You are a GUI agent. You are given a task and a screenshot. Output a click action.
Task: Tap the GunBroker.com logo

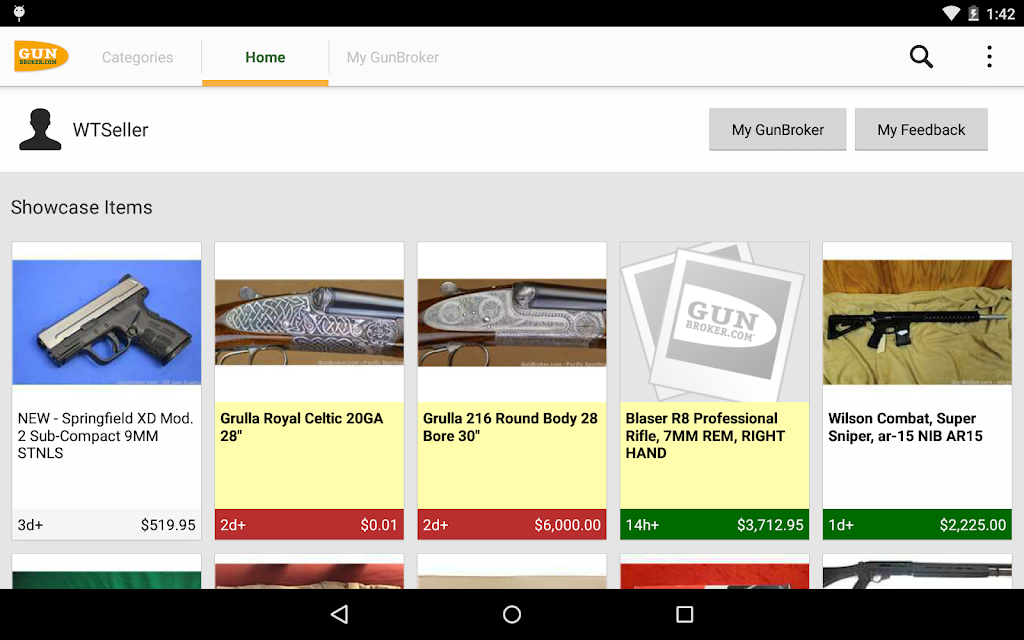41,57
